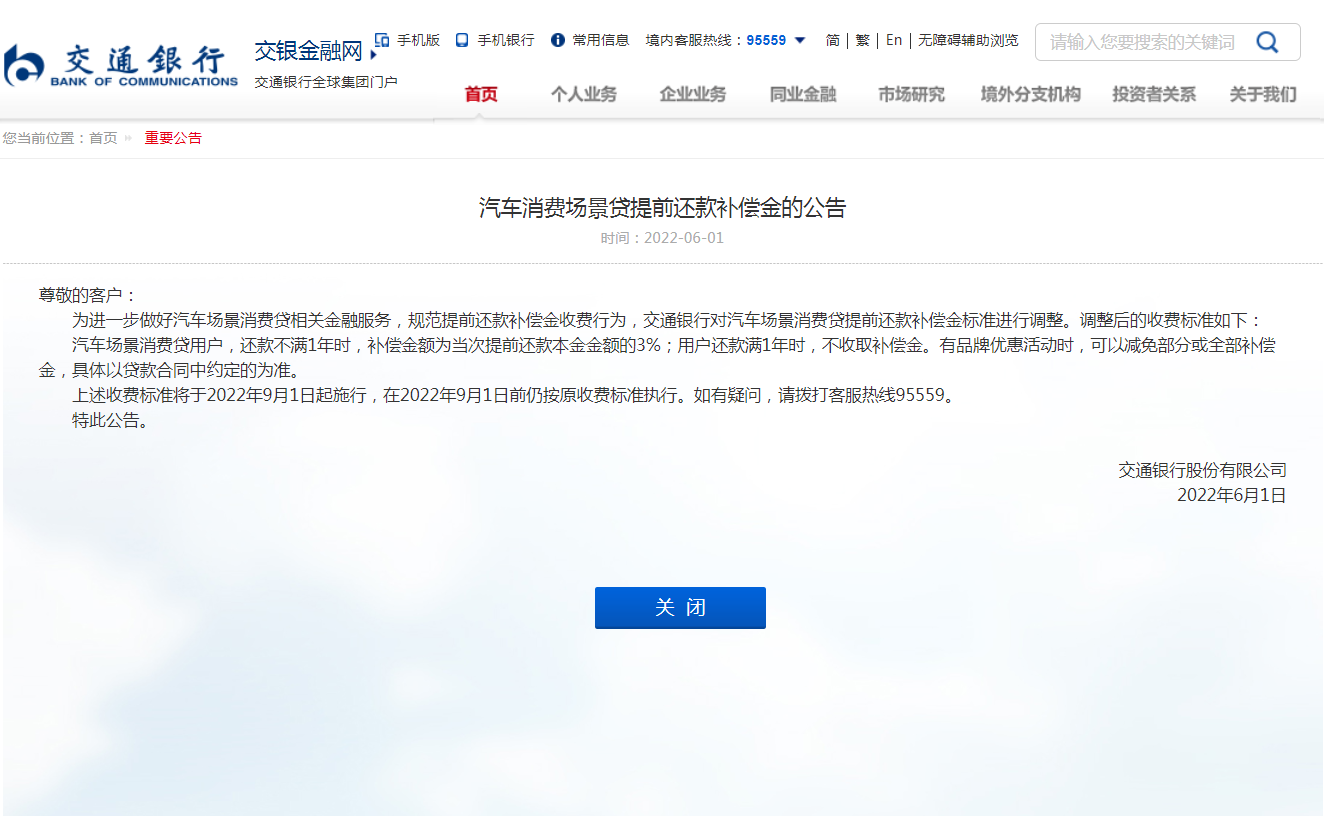The image size is (1324, 816).
Task: Click the 交银金融网 title text
Action: 308,52
